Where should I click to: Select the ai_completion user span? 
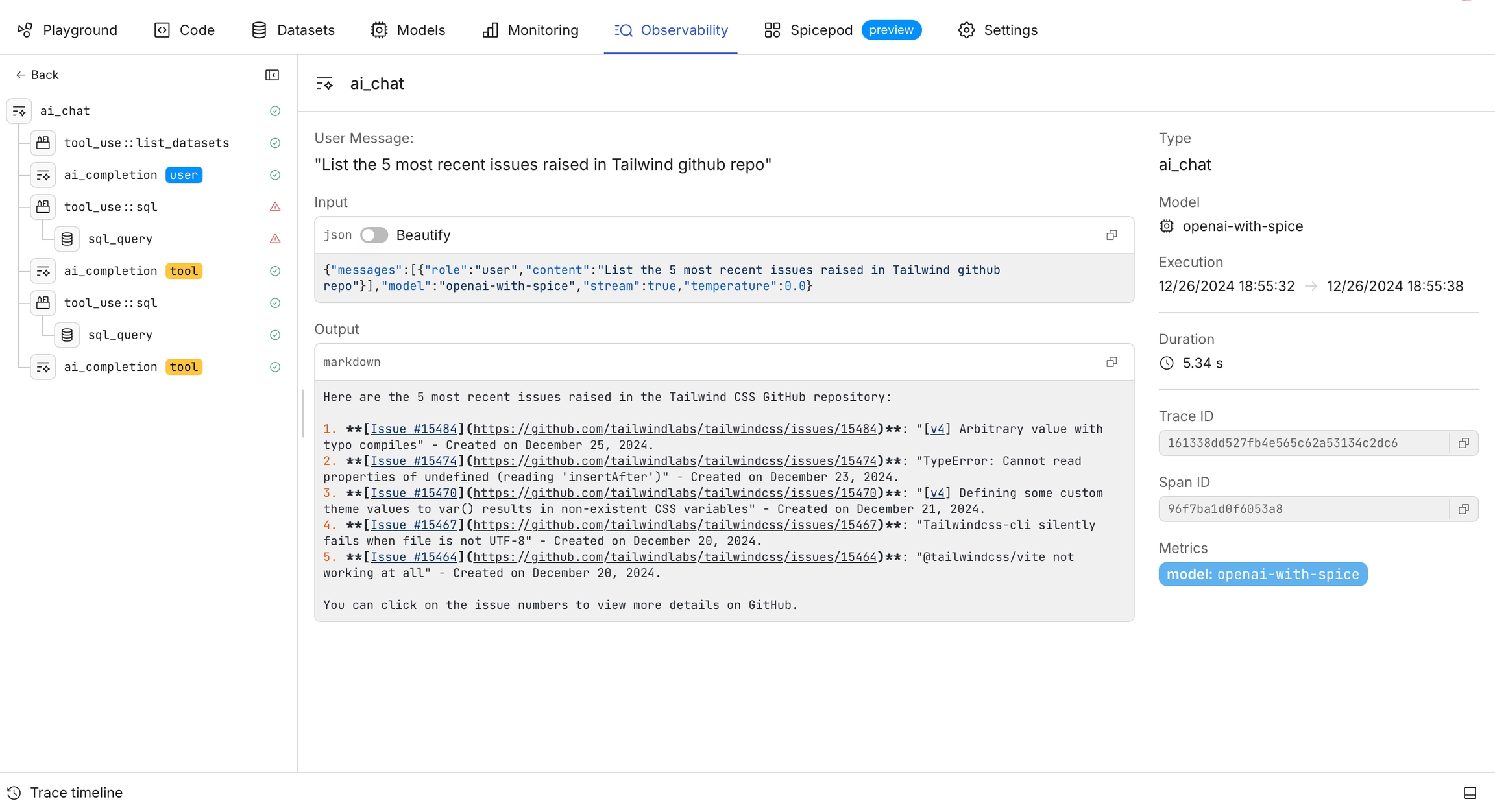[111, 175]
